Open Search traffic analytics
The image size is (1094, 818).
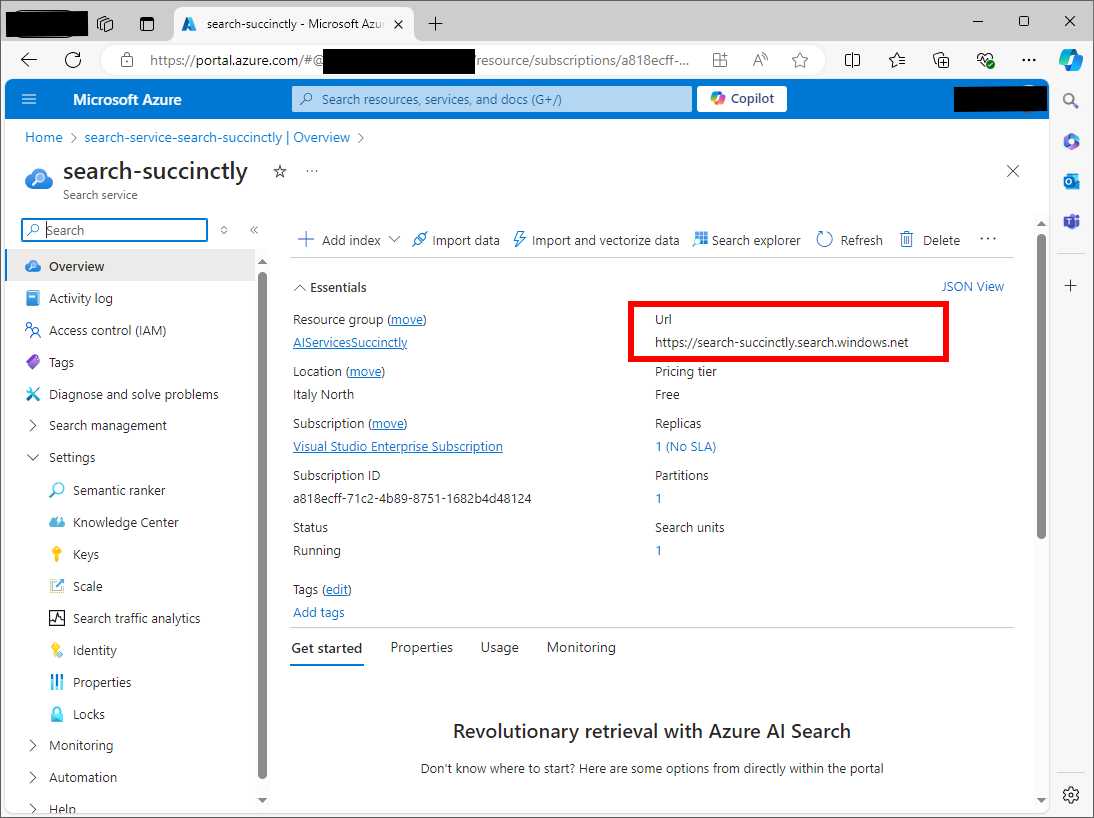click(x=136, y=618)
